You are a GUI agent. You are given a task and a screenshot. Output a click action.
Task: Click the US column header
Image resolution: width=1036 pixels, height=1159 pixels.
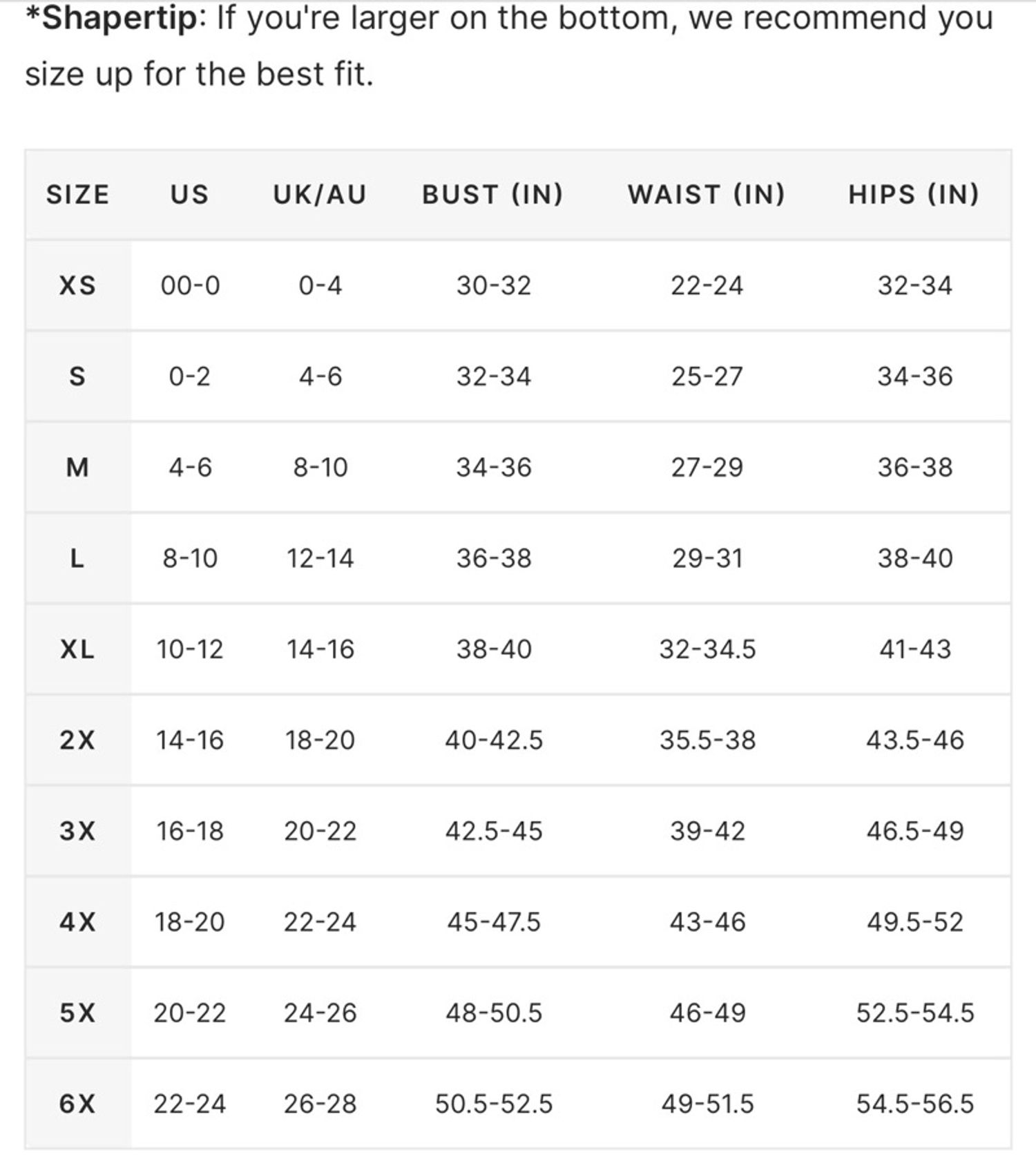click(x=189, y=195)
